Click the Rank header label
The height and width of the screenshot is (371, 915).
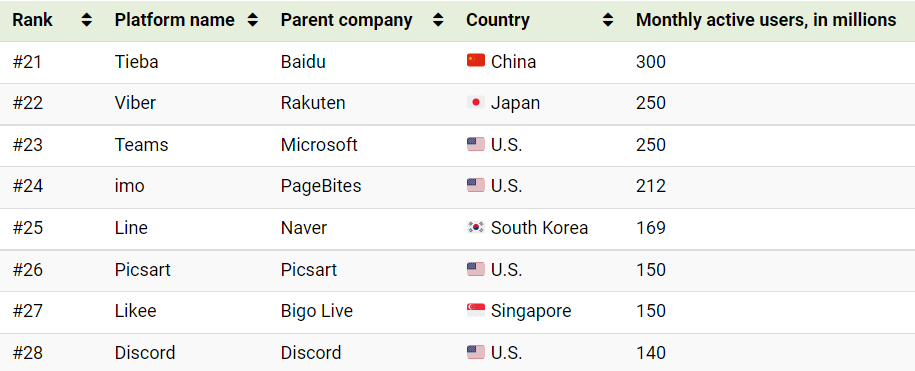point(33,20)
